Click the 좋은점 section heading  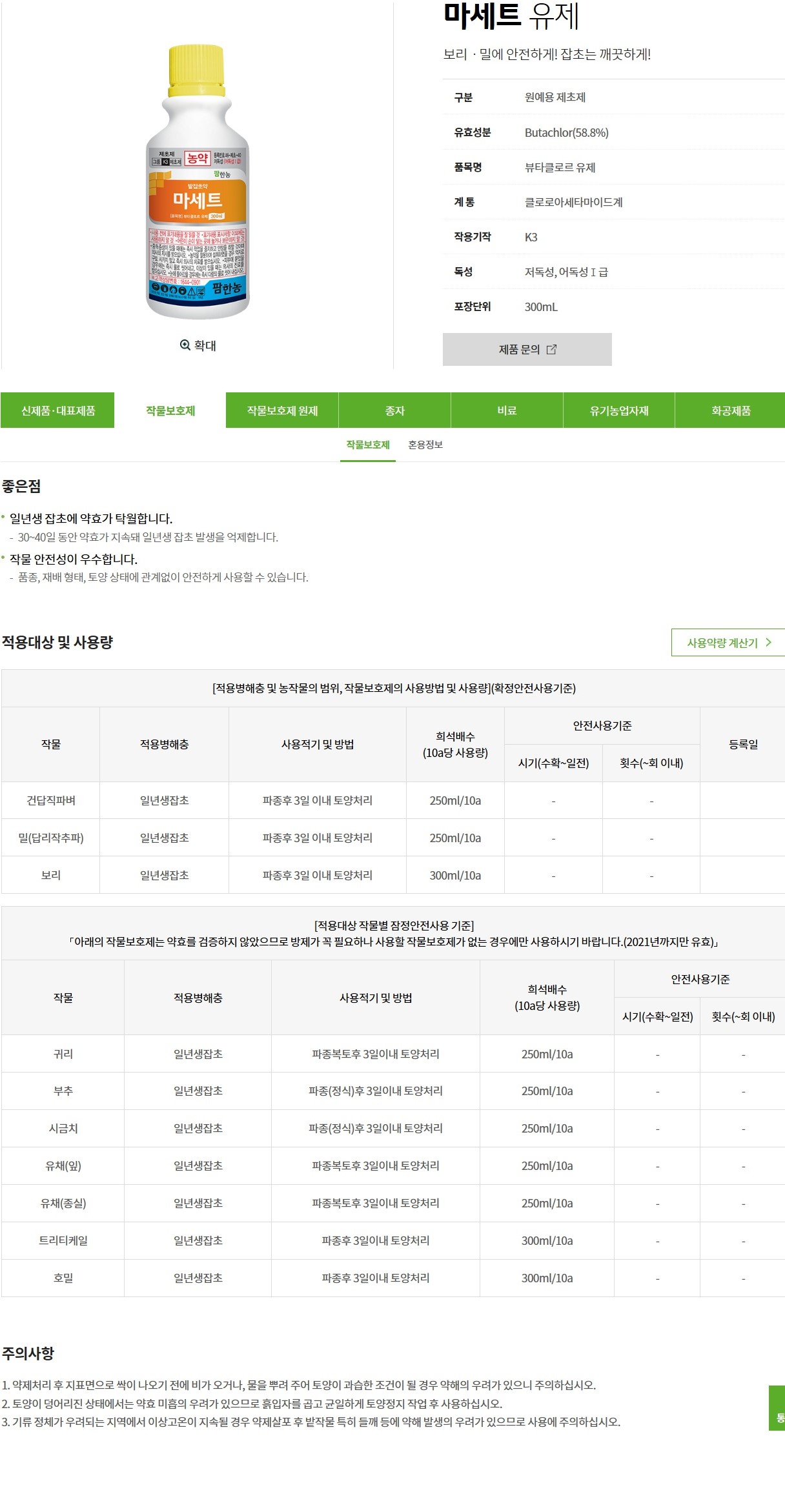tap(21, 486)
